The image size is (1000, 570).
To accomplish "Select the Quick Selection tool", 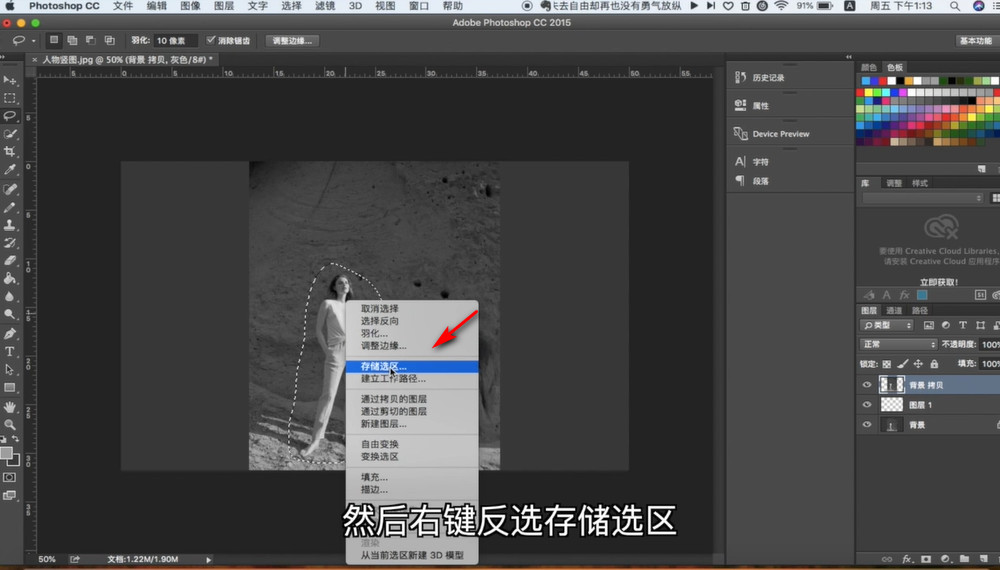I will pyautogui.click(x=10, y=134).
